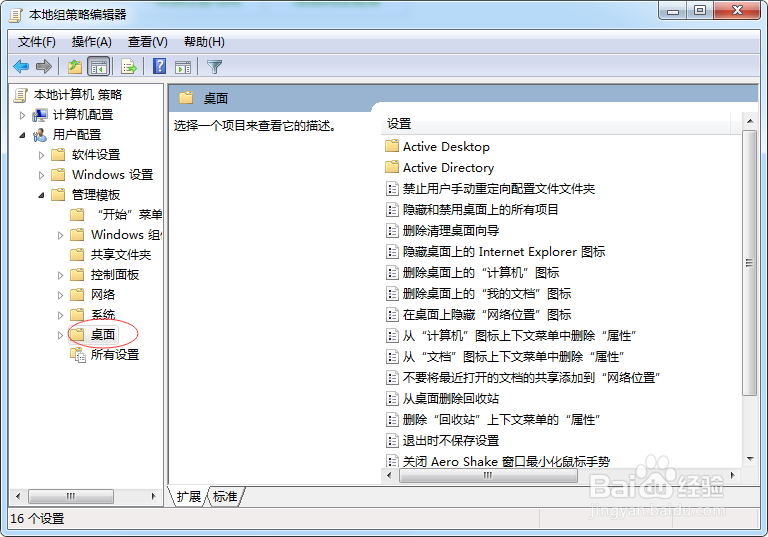
Task: Click the 设置 column header
Action: pos(555,124)
